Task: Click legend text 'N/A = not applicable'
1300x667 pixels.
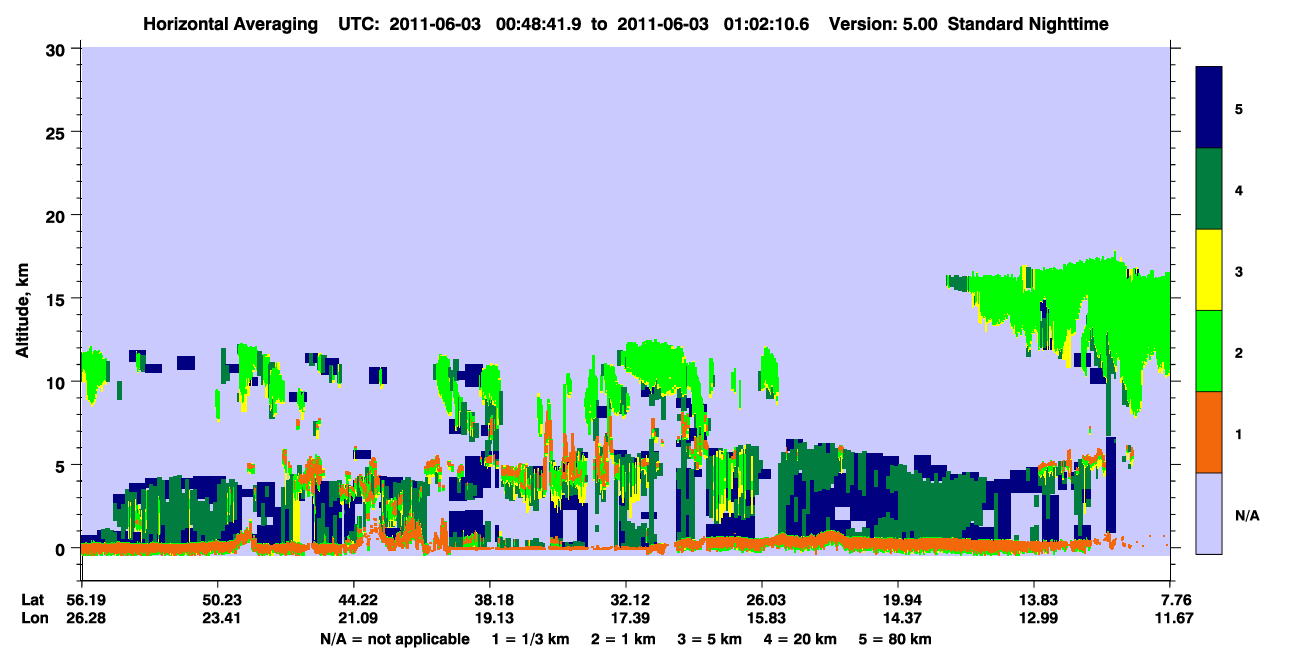Action: coord(395,638)
